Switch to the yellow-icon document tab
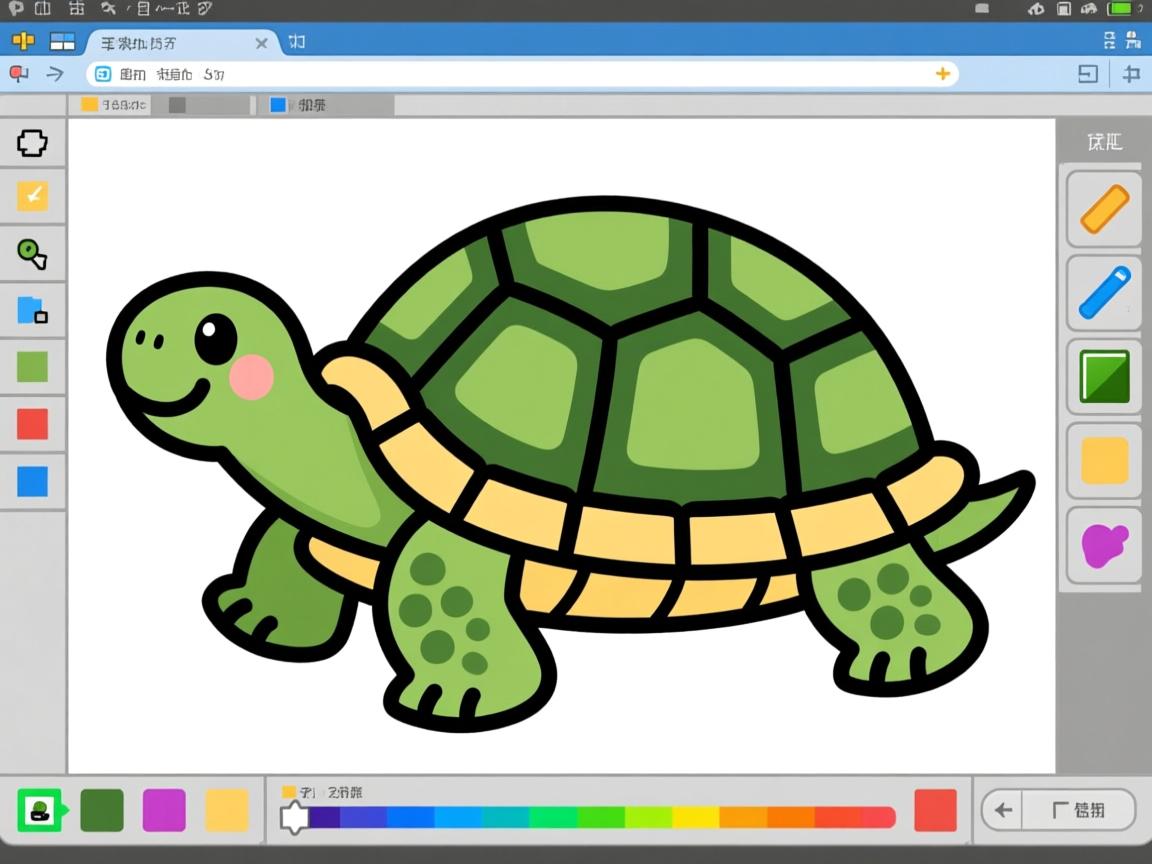 pyautogui.click(x=112, y=105)
